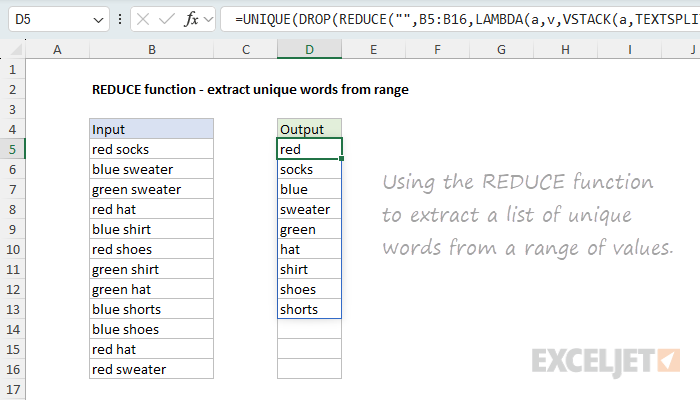
Task: Expand the Name Box dropdown arrow
Action: 98,20
